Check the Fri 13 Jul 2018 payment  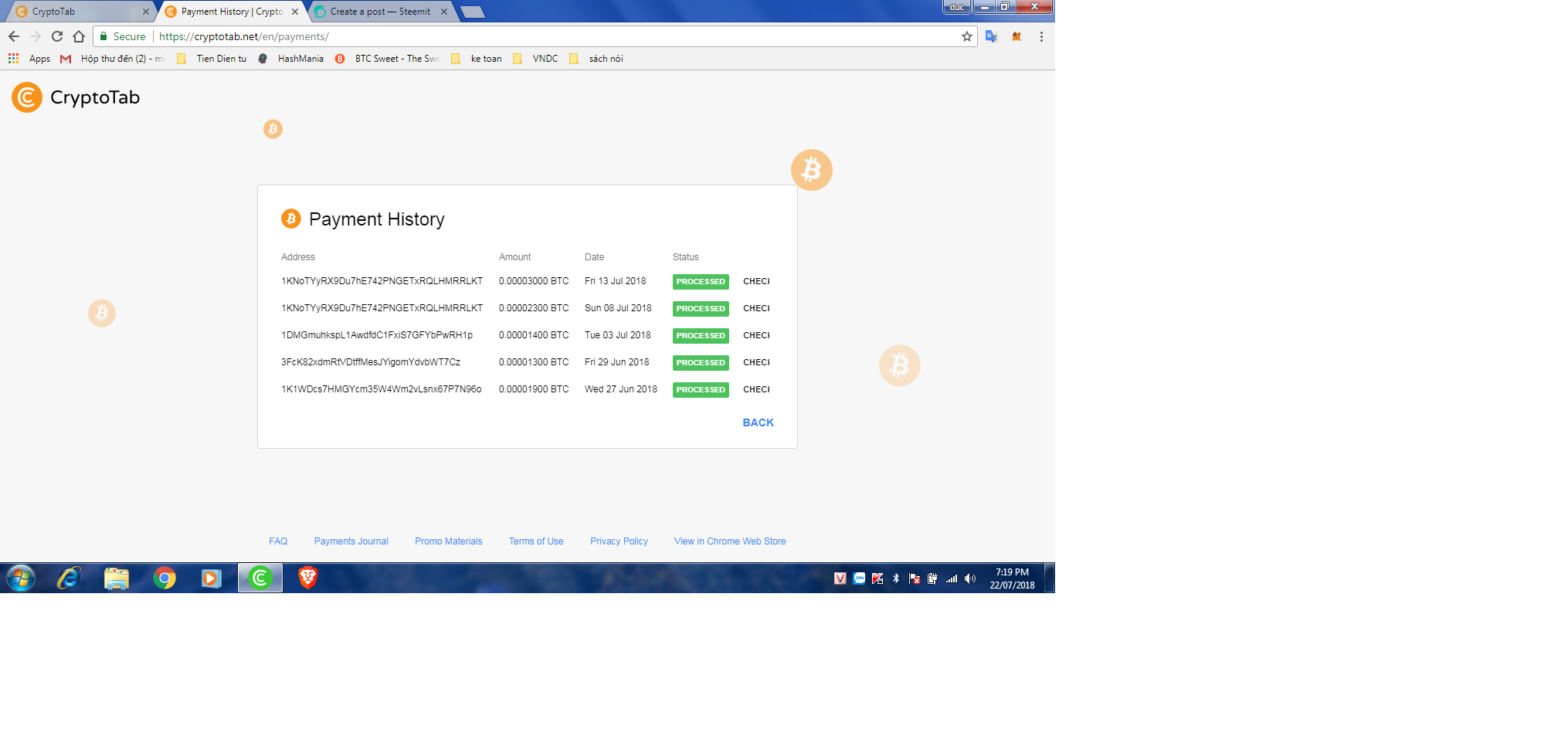(756, 282)
